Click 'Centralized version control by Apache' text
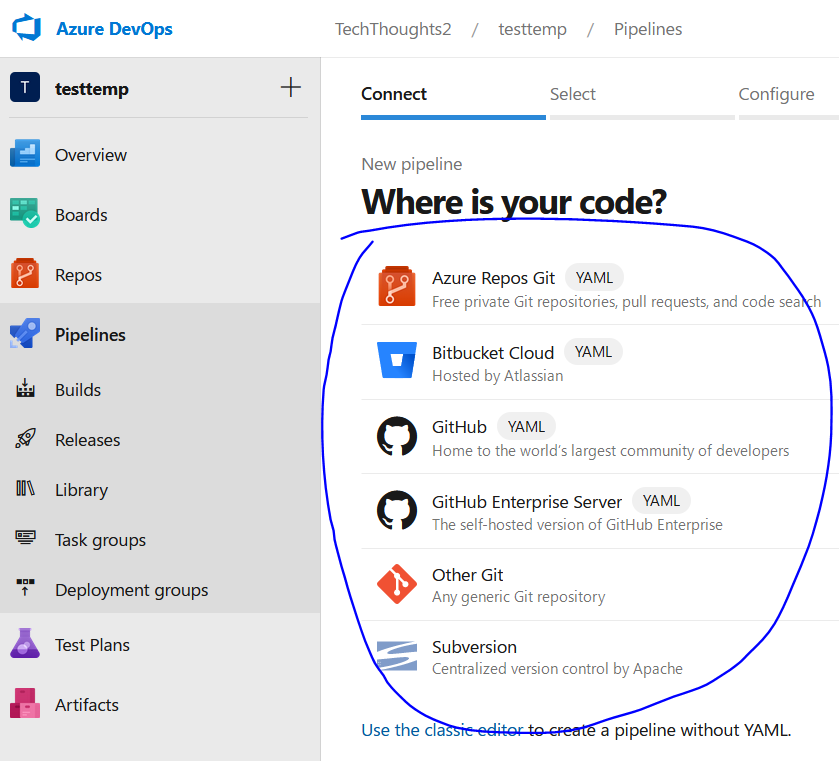839x761 pixels. [557, 669]
